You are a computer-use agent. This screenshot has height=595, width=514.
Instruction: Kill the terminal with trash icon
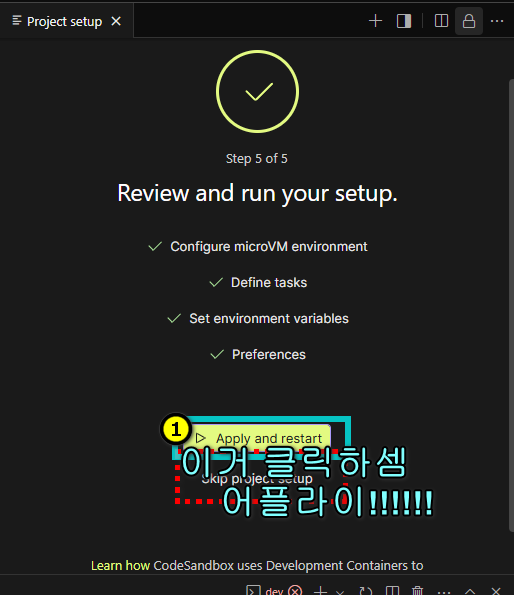(417, 591)
